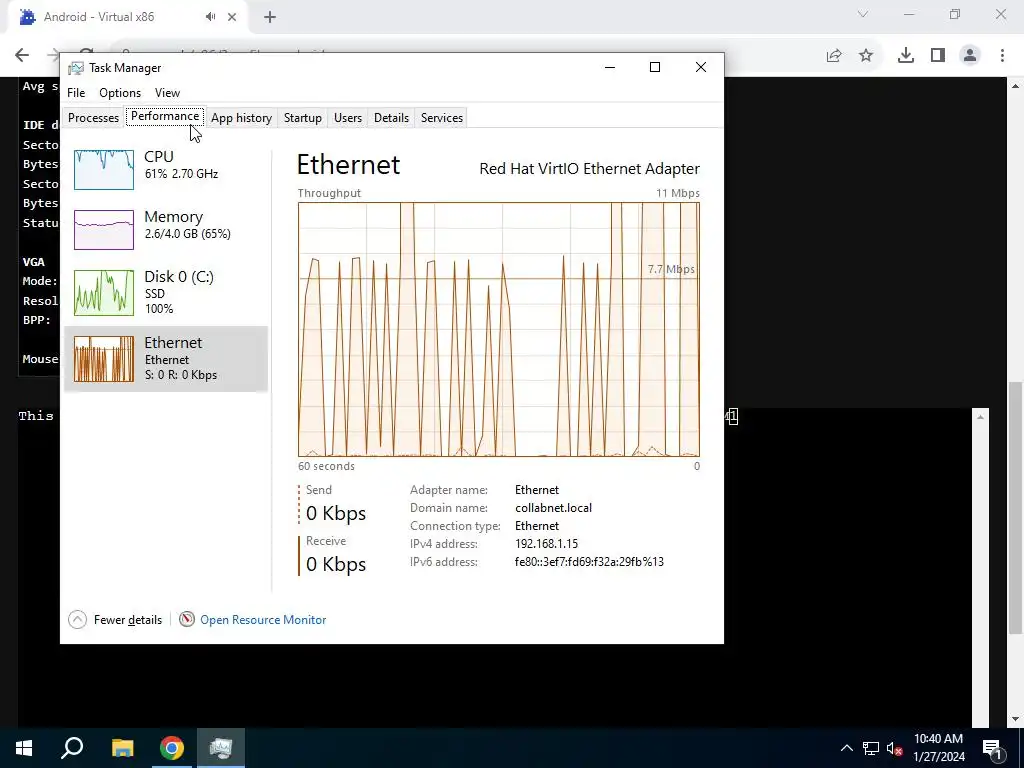This screenshot has width=1024, height=768.
Task: Click the IPv6 address value
Action: point(589,562)
